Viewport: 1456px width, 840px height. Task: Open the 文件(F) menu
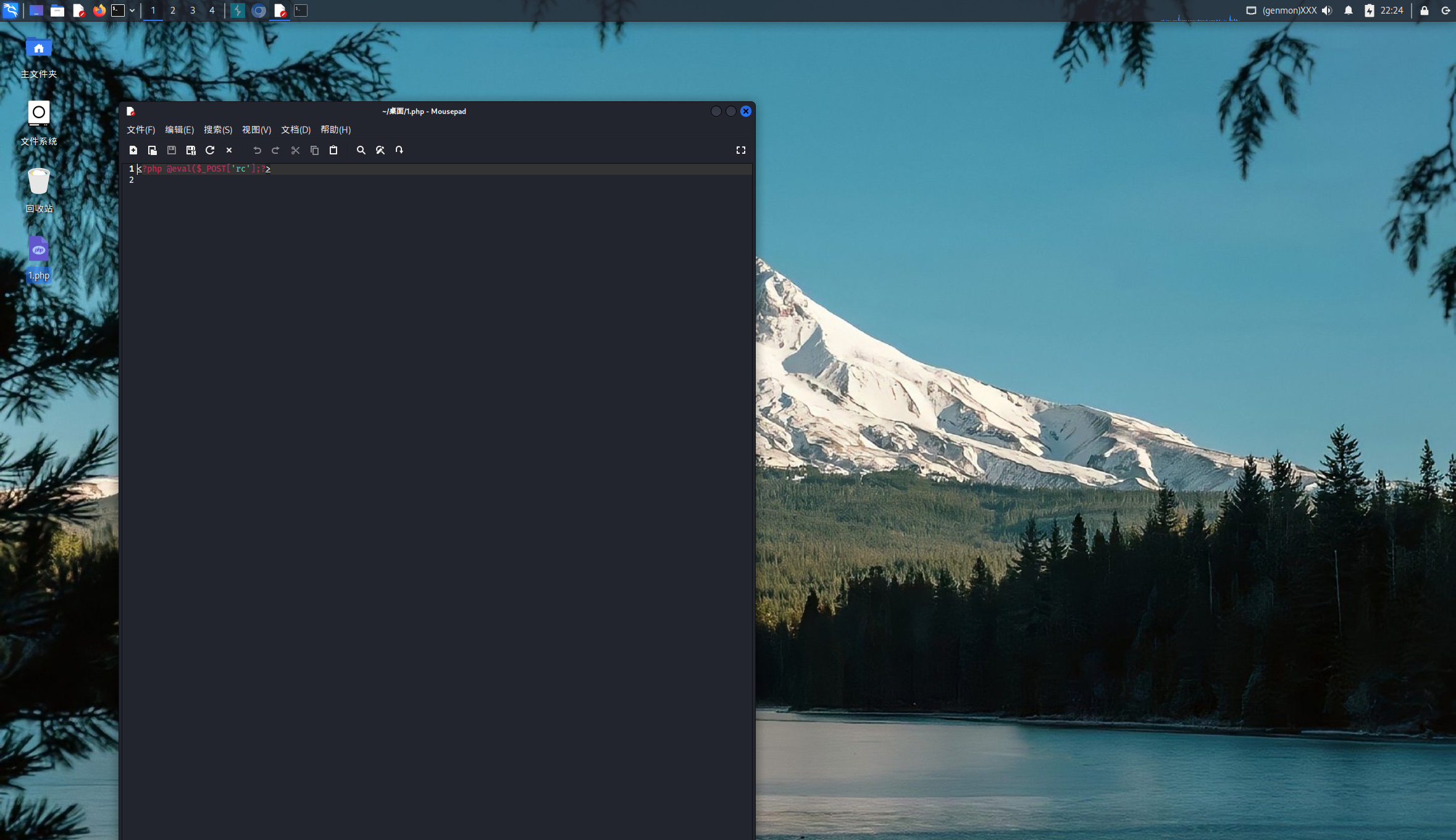tap(141, 130)
